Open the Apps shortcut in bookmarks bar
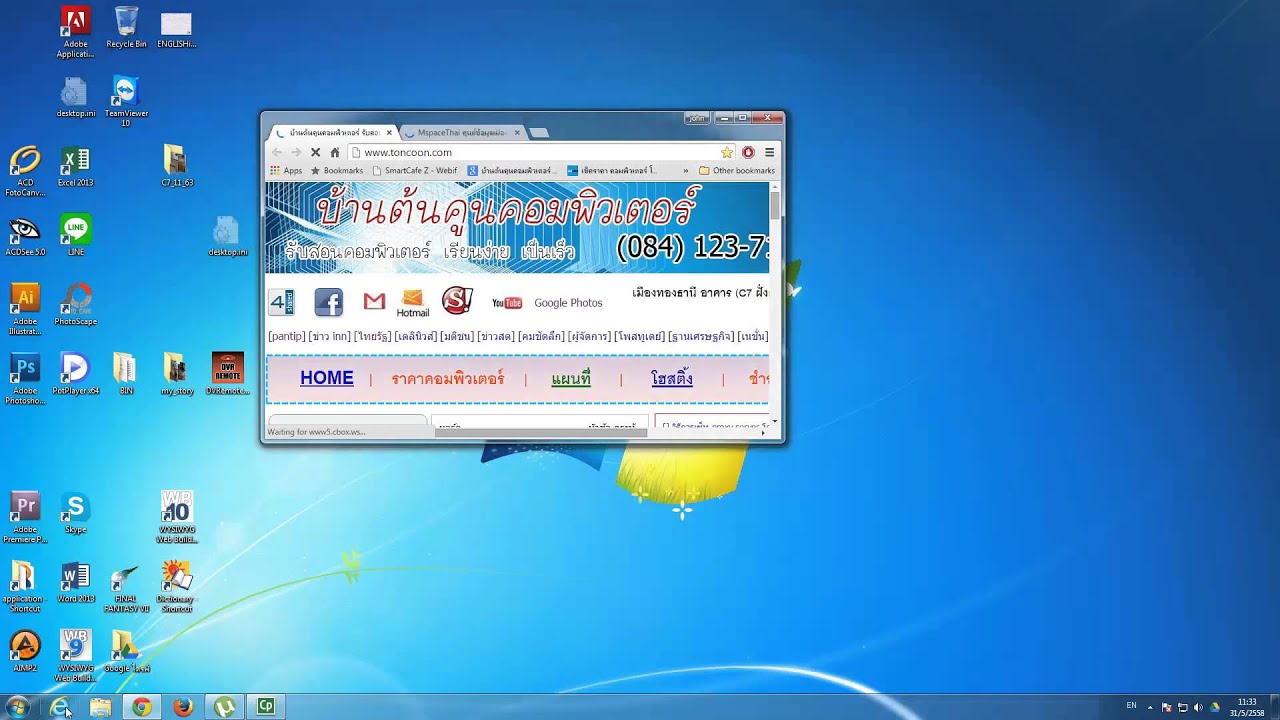 click(286, 171)
